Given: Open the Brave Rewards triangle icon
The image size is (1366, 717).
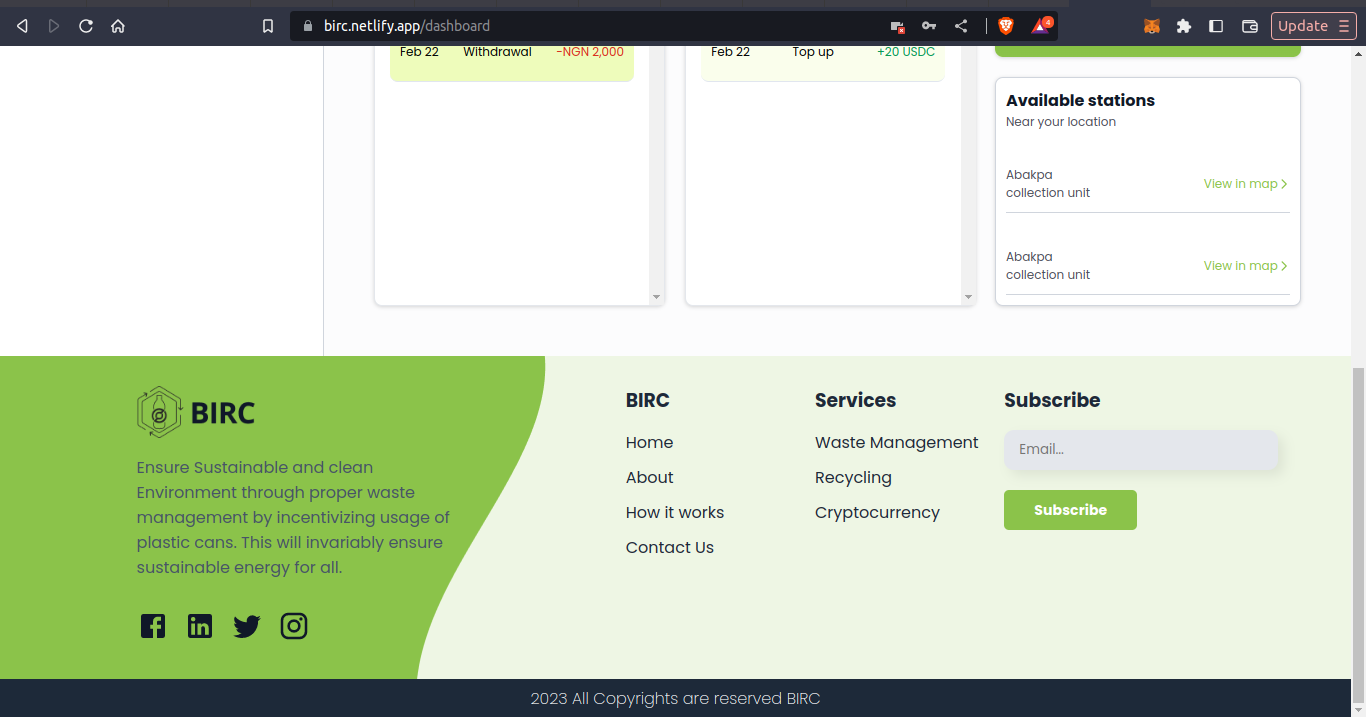Looking at the screenshot, I should 1040,25.
